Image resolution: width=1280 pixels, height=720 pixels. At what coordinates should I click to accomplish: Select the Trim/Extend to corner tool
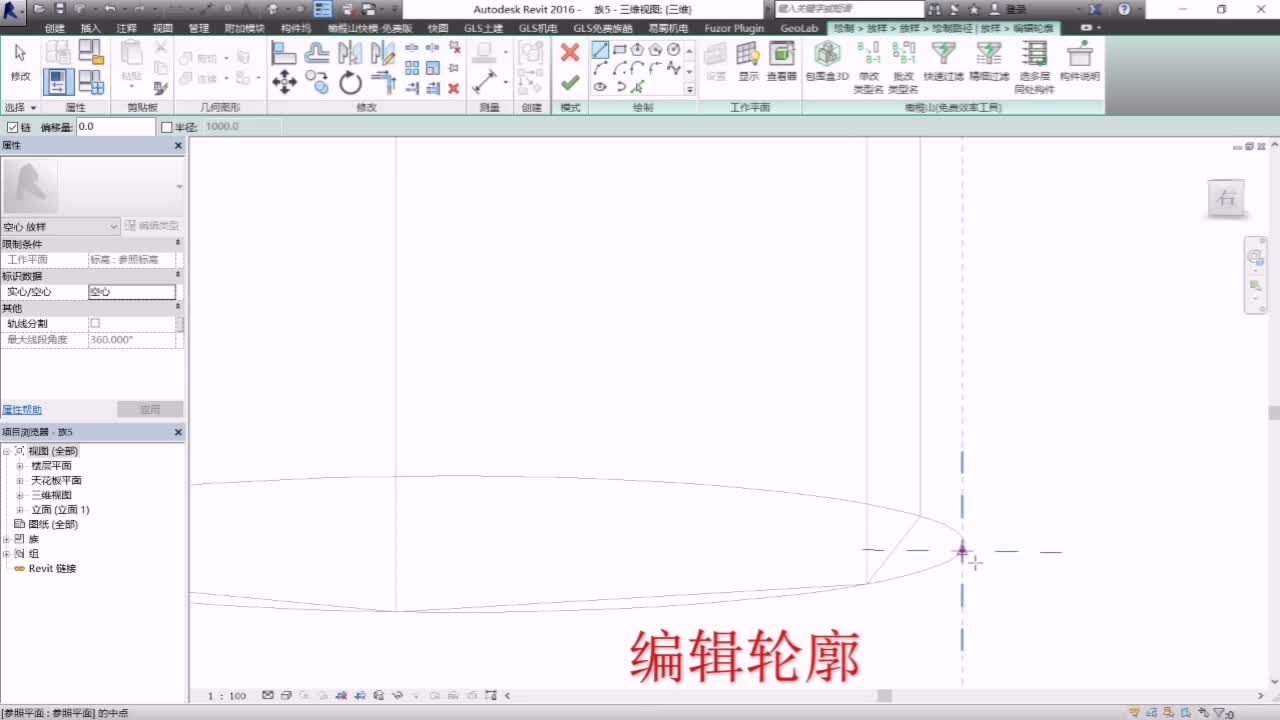(x=383, y=82)
